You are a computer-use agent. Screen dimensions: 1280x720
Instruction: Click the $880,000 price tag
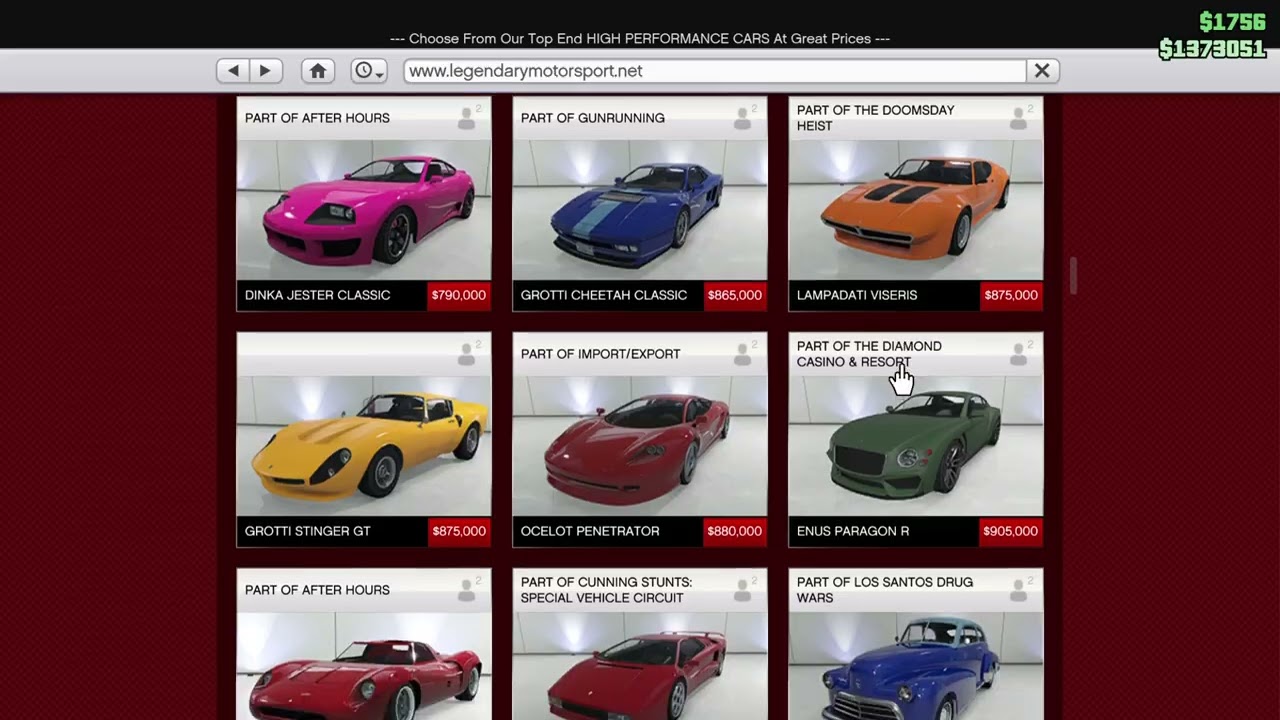pyautogui.click(x=735, y=531)
